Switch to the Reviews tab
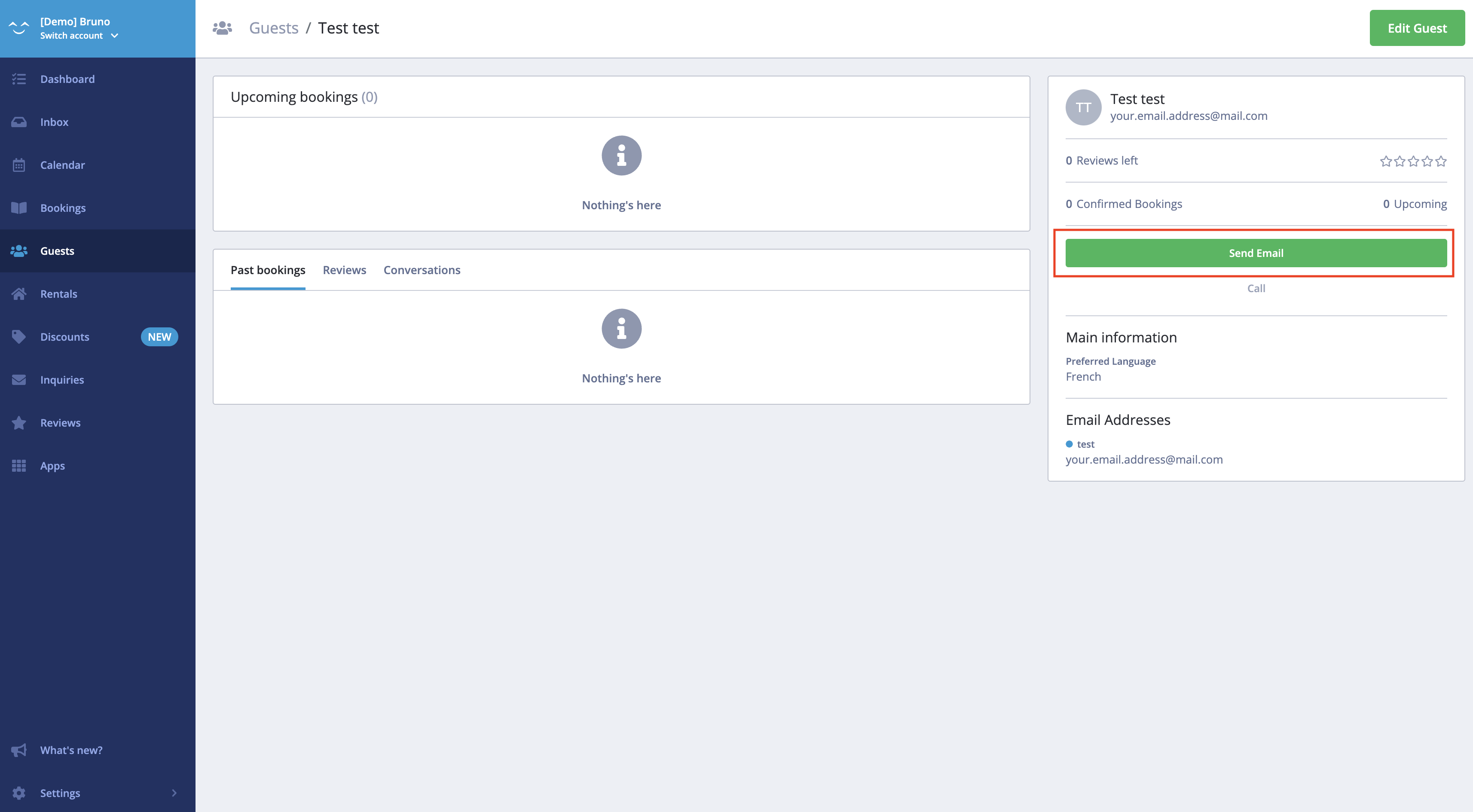This screenshot has width=1473, height=812. coord(344,270)
